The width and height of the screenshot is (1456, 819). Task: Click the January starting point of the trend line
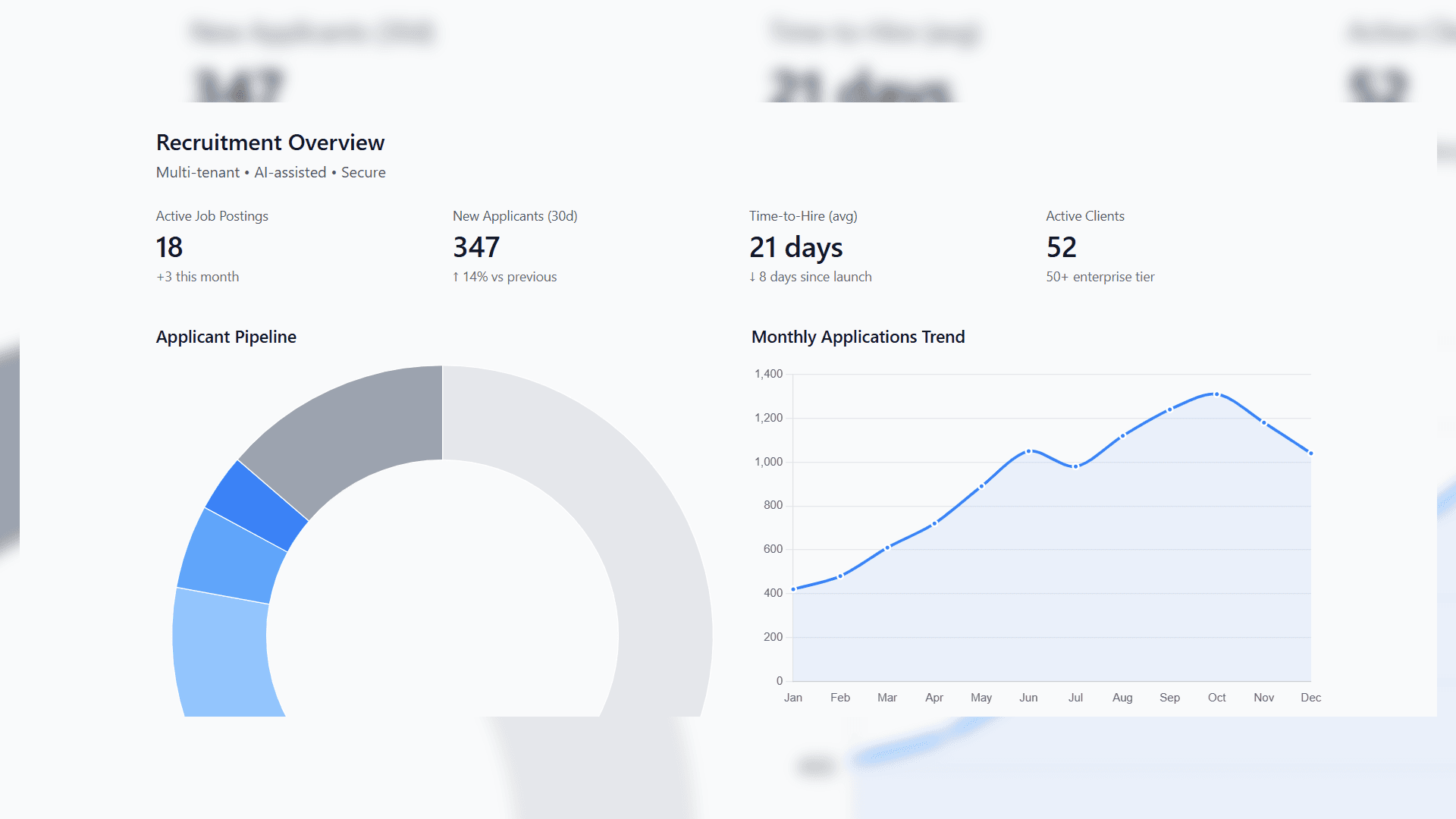point(793,588)
